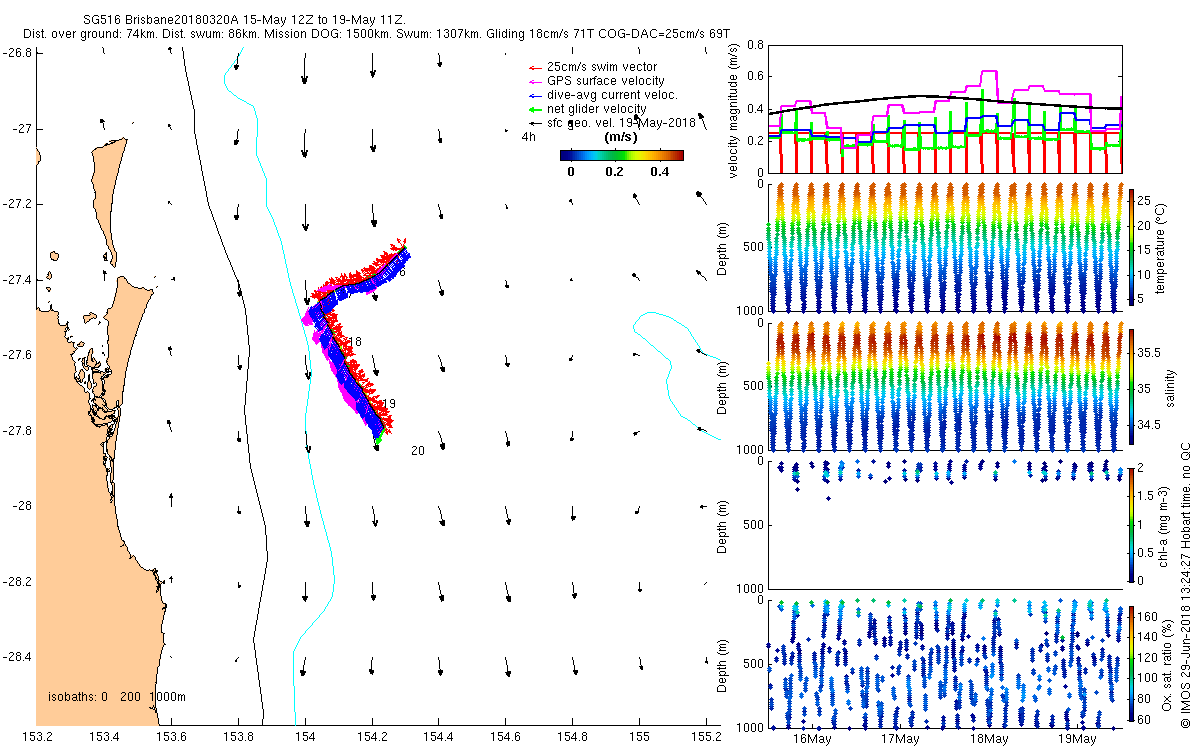Click the oxygen saturation ratio colorbar
Viewport: 1200px width, 750px height.
point(1131,662)
